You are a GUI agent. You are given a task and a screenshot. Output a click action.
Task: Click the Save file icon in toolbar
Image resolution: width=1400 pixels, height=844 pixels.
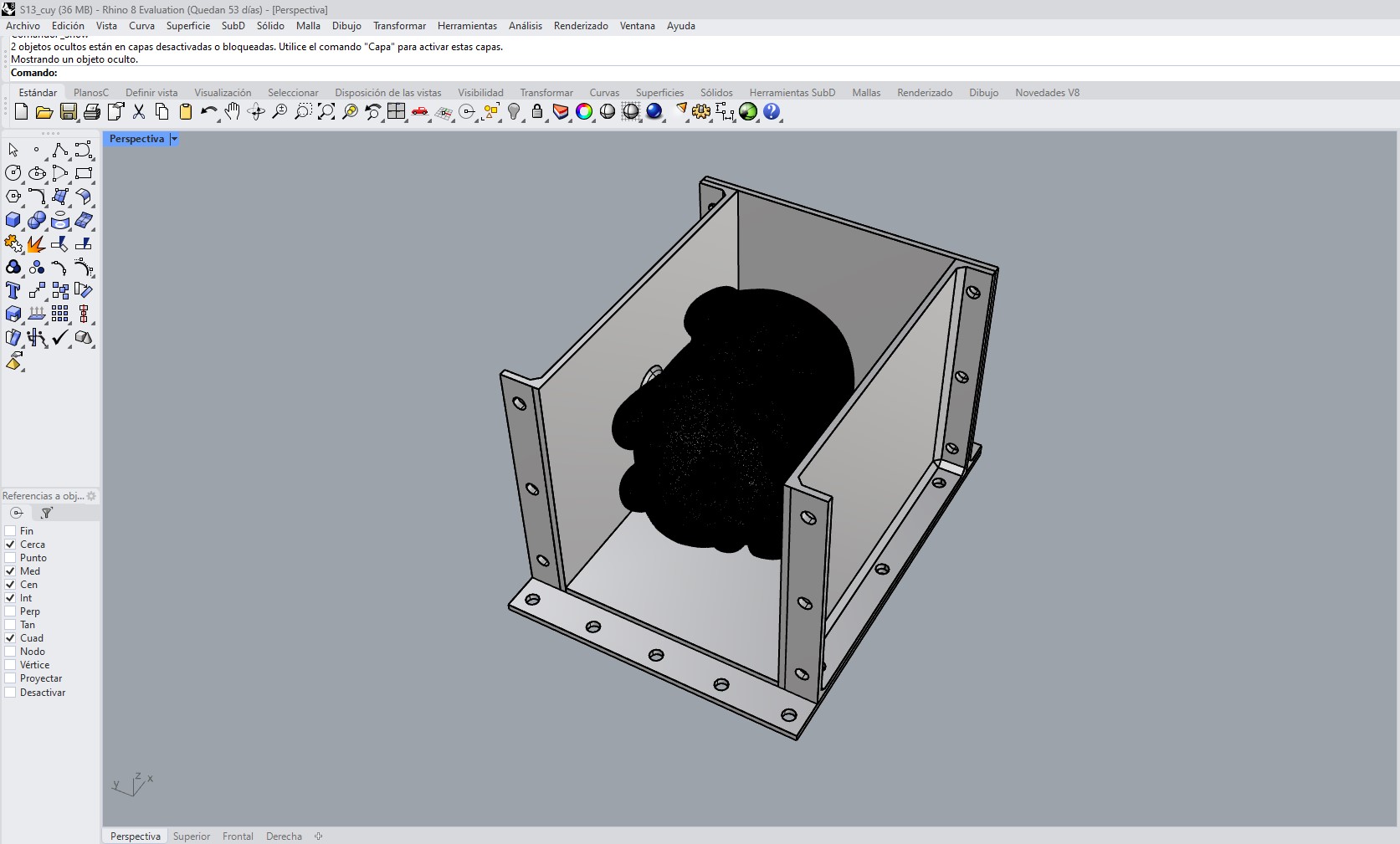pyautogui.click(x=69, y=111)
